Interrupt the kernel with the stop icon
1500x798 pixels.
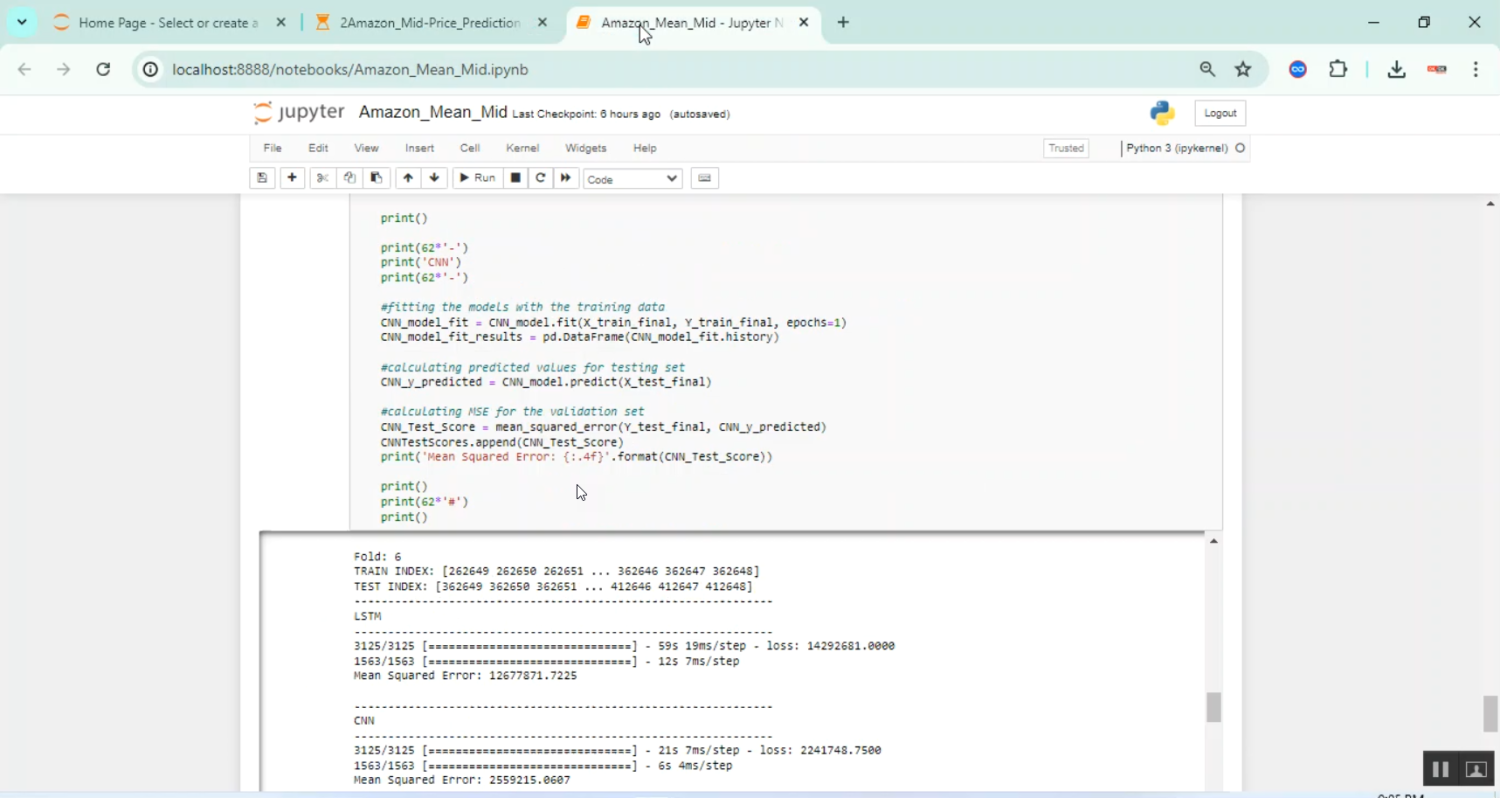(x=516, y=178)
